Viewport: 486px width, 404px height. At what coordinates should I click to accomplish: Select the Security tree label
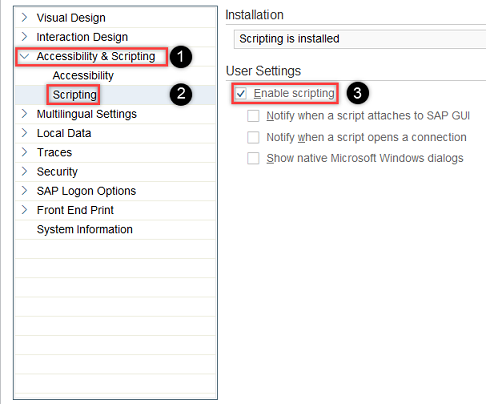point(57,172)
